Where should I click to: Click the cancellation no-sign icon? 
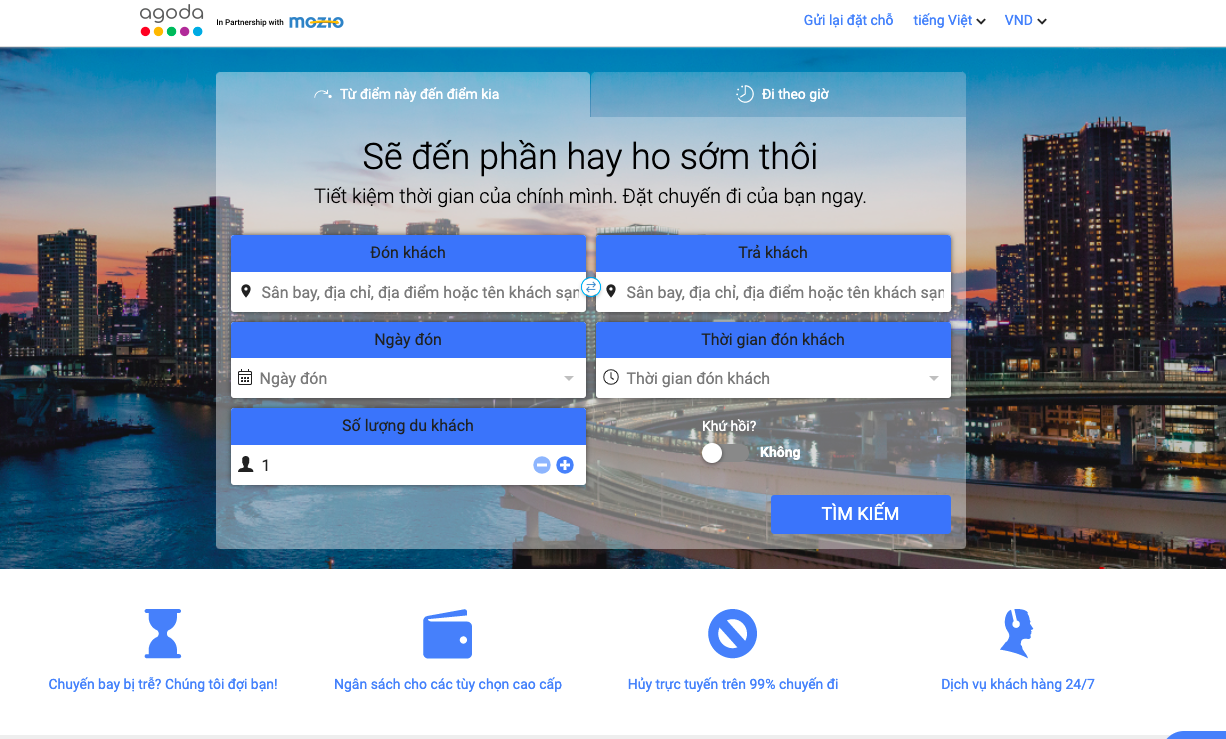(732, 633)
